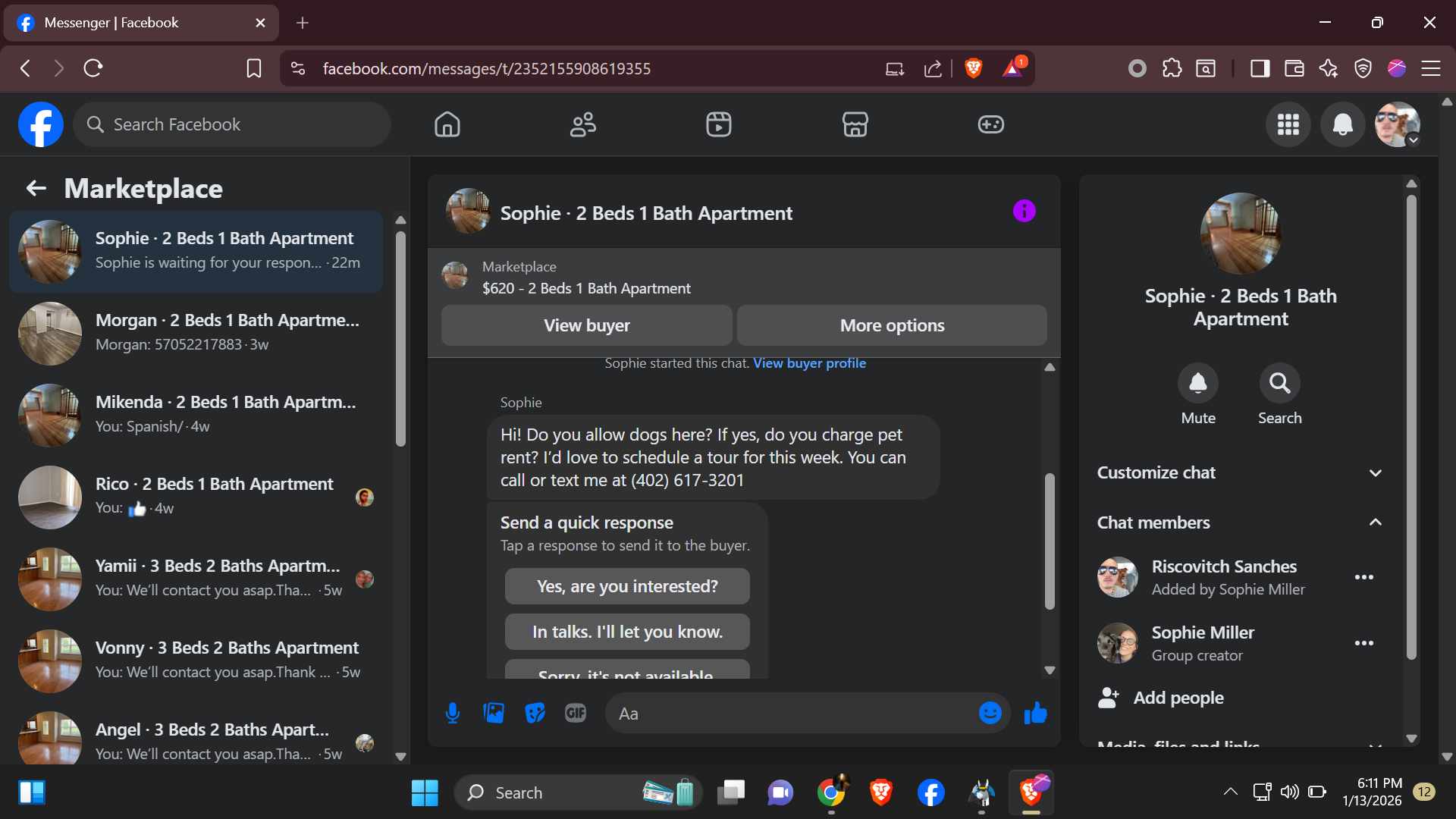This screenshot has height=819, width=1456.
Task: Open options menu for Riscovitch Sanches
Action: point(1363,577)
